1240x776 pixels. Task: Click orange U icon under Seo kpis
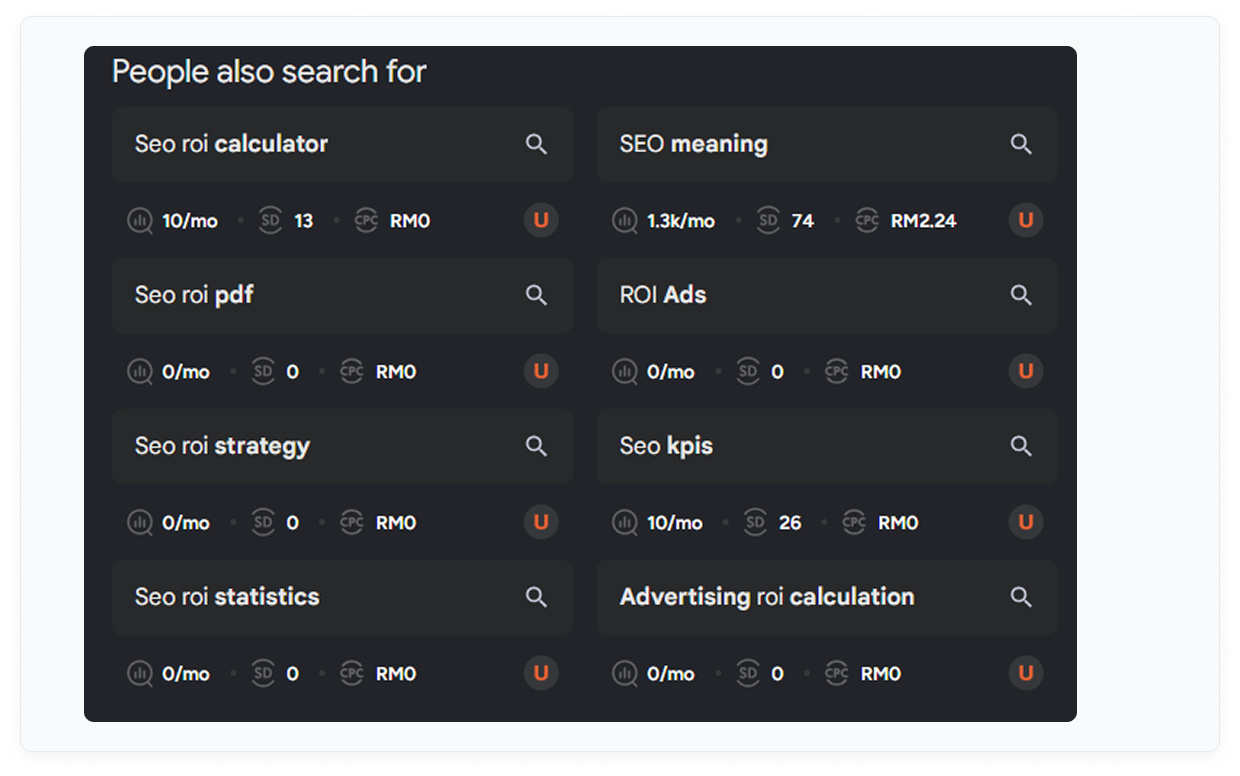click(x=1026, y=522)
